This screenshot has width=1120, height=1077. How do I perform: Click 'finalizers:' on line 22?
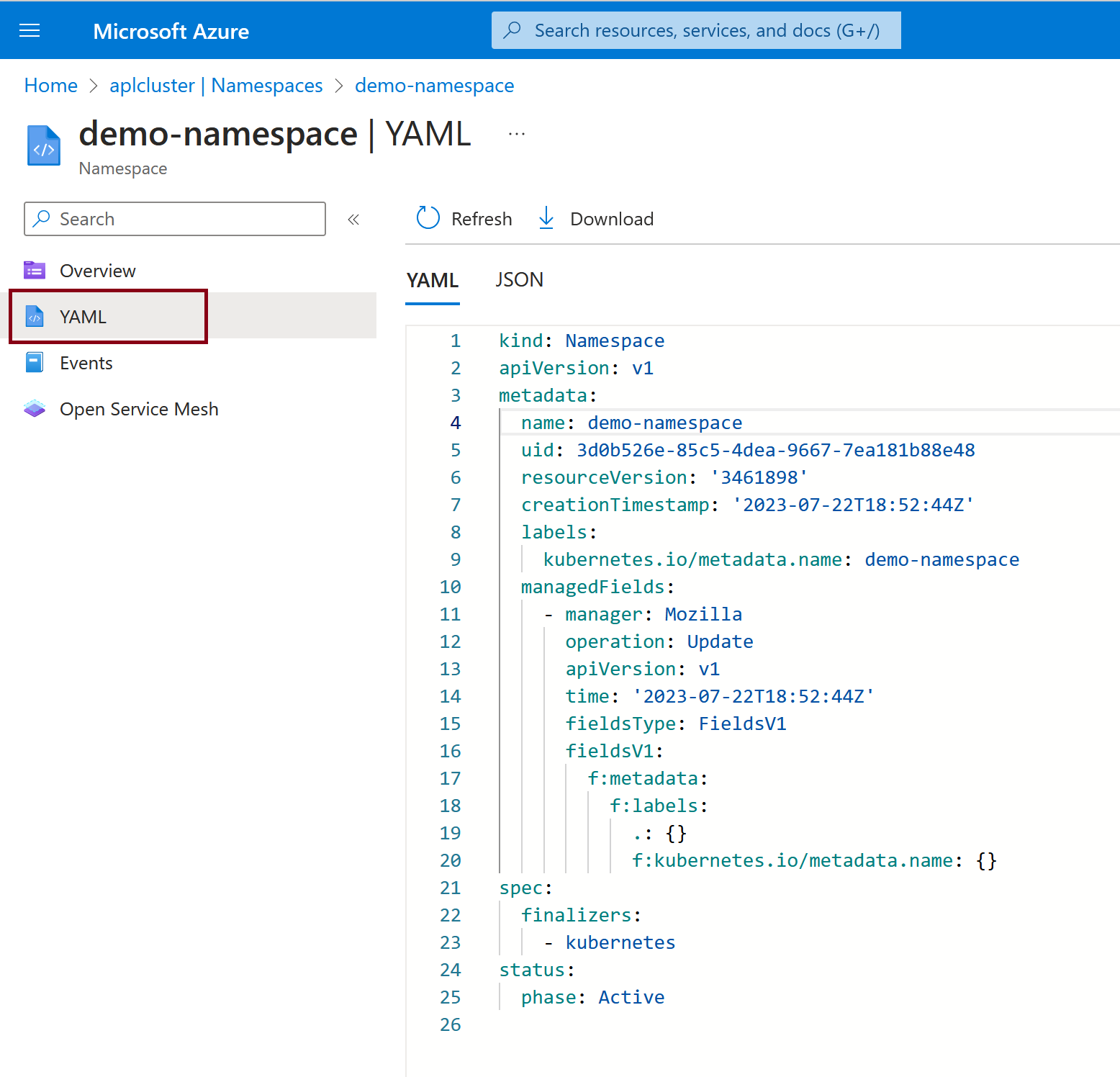(582, 915)
